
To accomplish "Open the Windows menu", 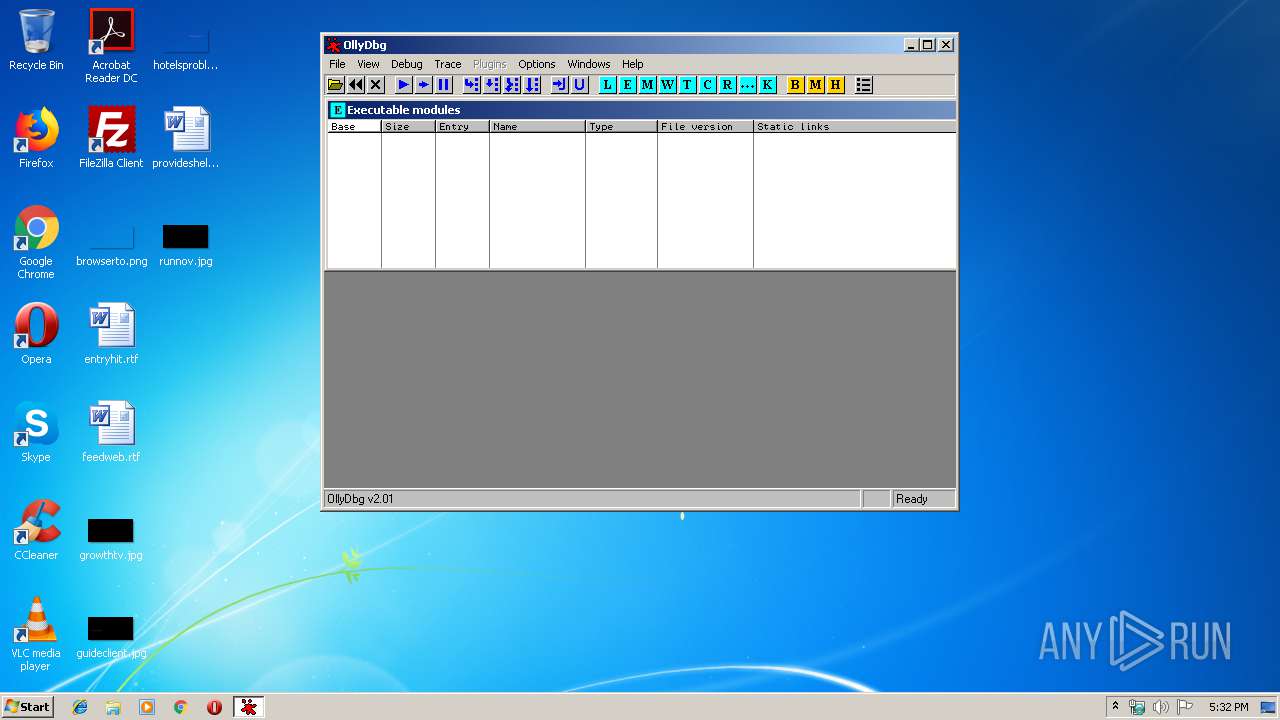I will click(x=588, y=64).
